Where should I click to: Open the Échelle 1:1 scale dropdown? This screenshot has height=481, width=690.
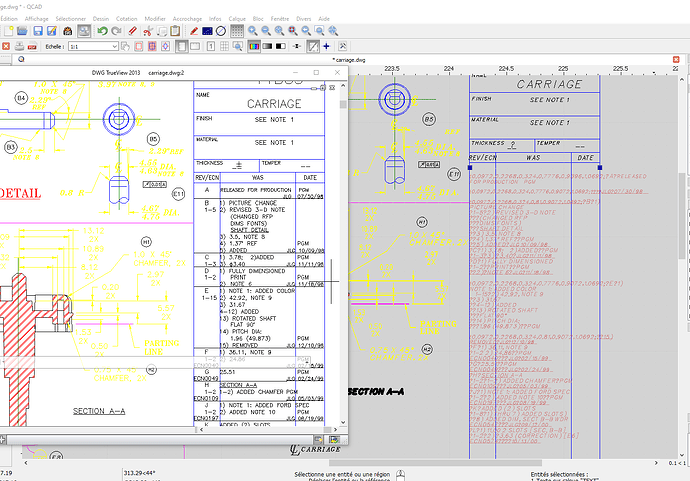[93, 46]
